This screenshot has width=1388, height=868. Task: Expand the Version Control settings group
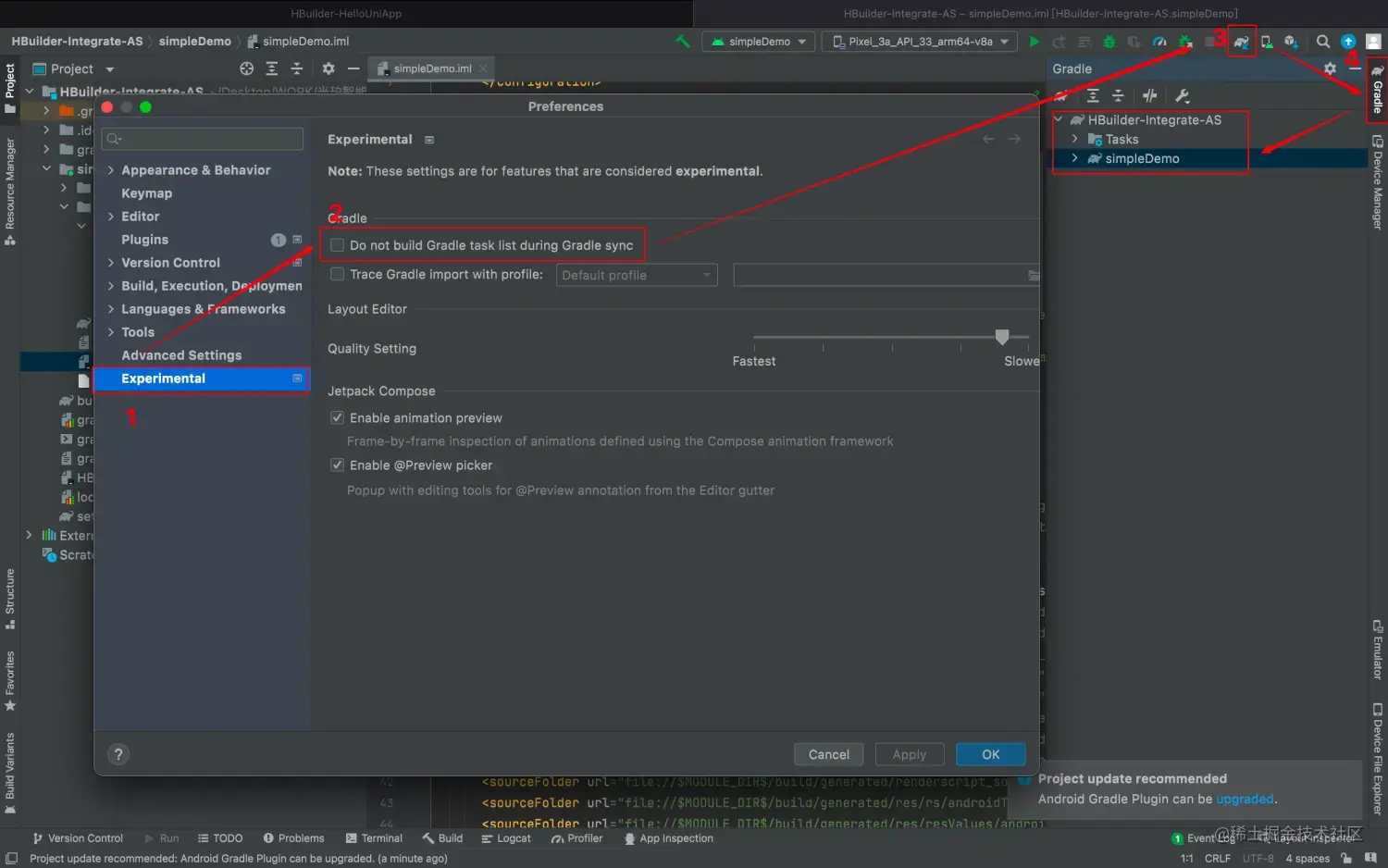(x=111, y=263)
